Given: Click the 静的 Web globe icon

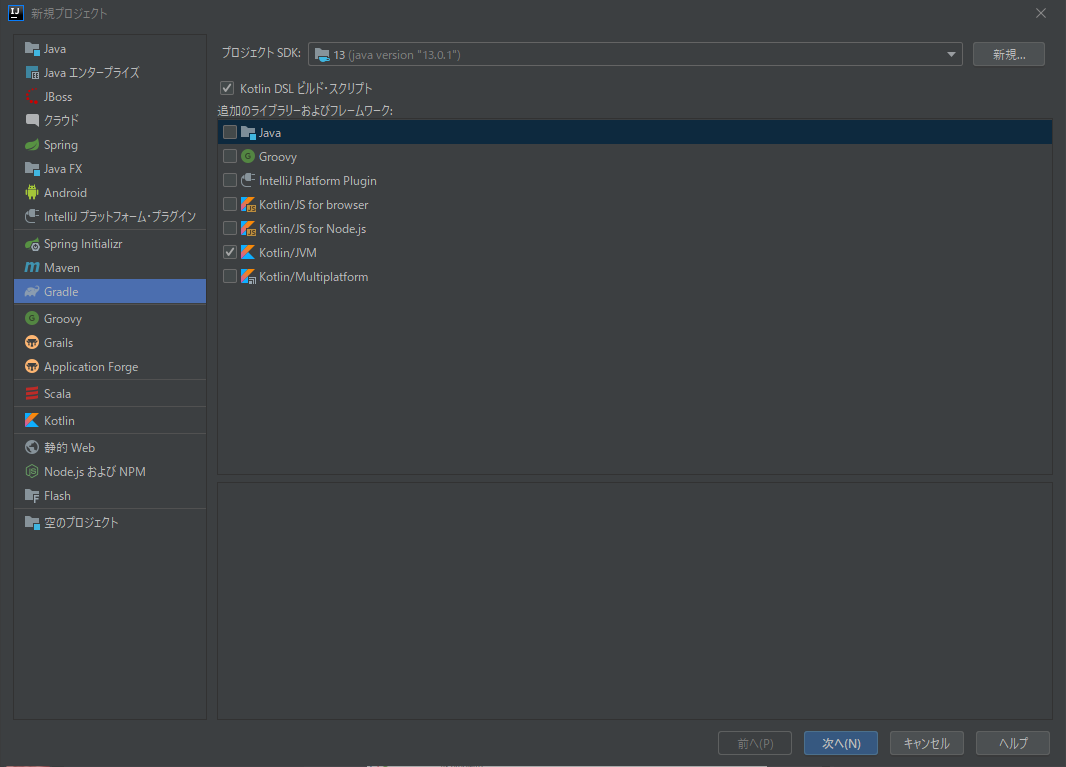Looking at the screenshot, I should tap(32, 447).
